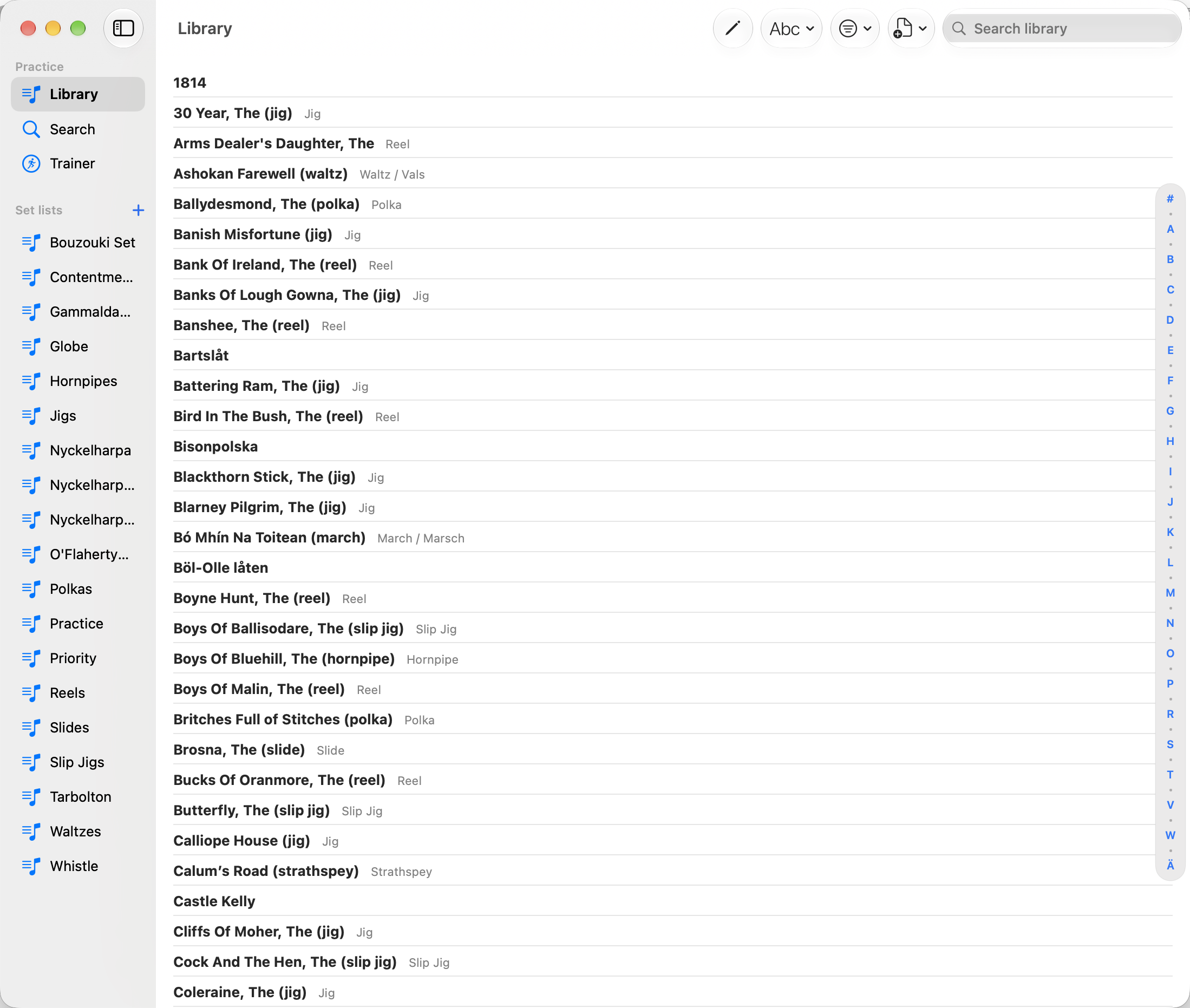Select Library in the sidebar
1190x1008 pixels.
[x=78, y=94]
